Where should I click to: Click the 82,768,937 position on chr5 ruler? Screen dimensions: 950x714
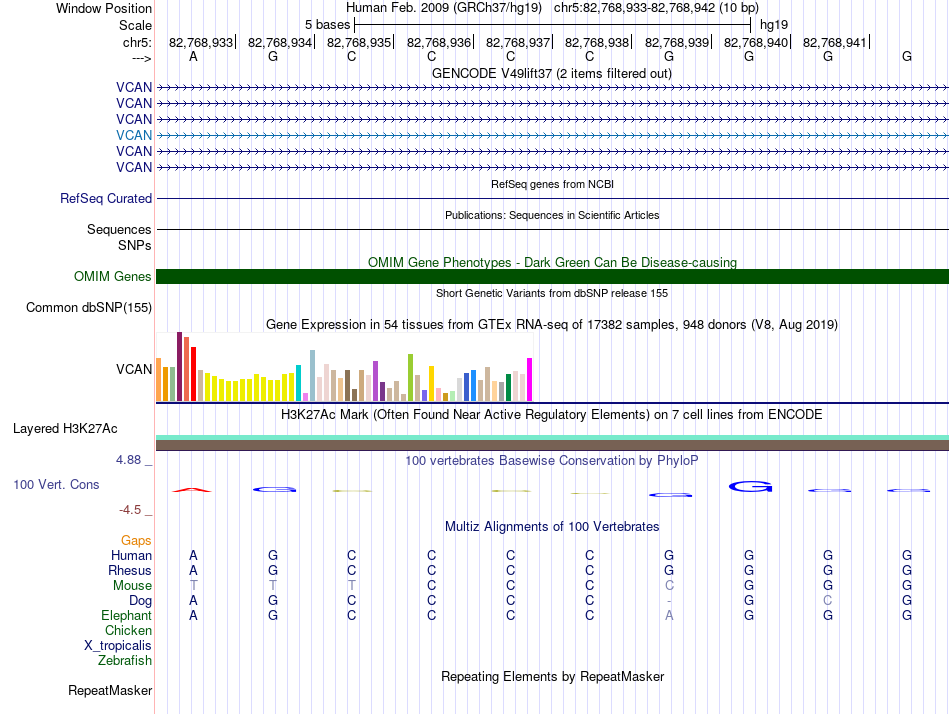[518, 43]
